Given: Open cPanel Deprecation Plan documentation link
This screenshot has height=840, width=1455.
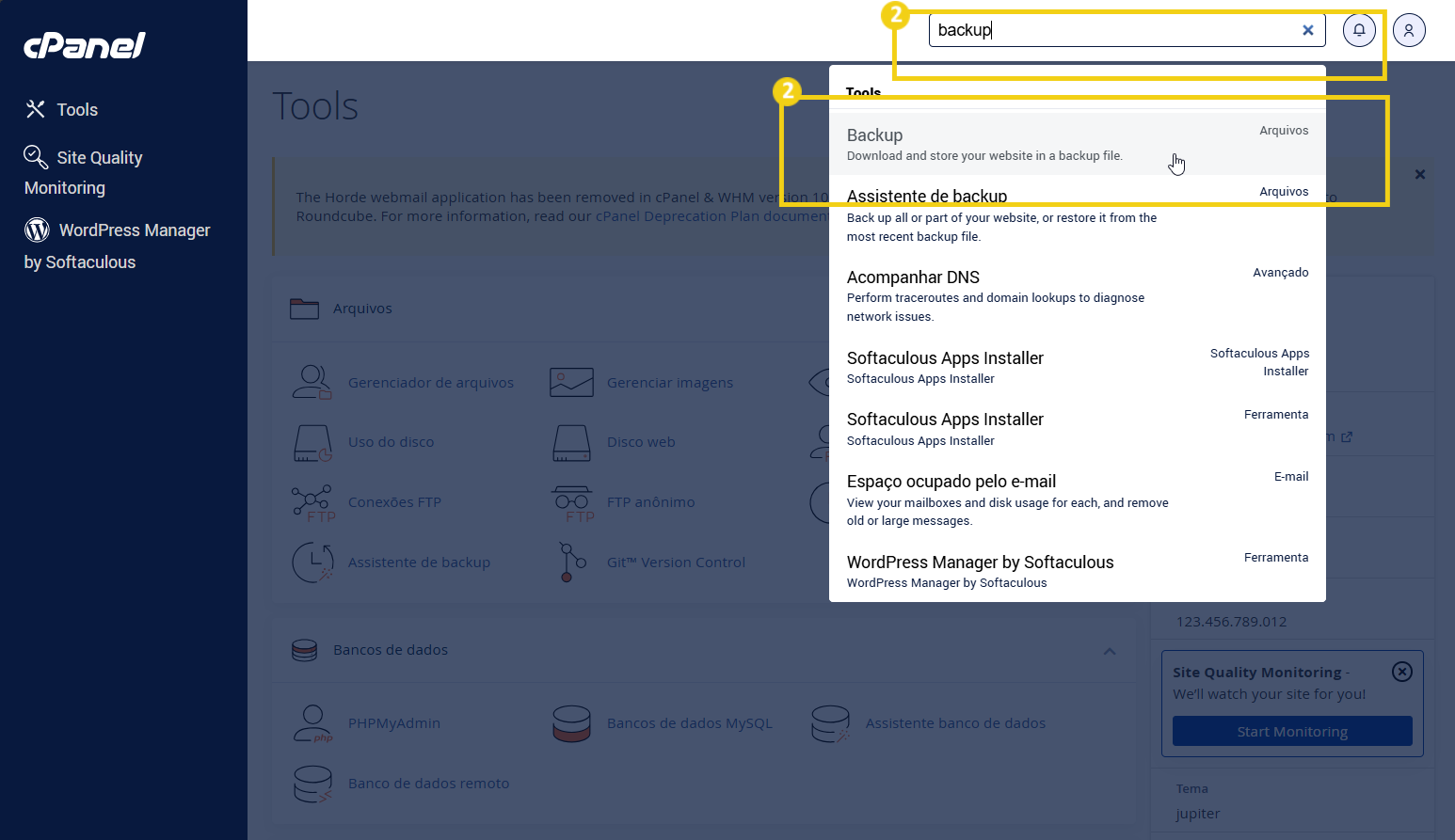Looking at the screenshot, I should pos(712,216).
